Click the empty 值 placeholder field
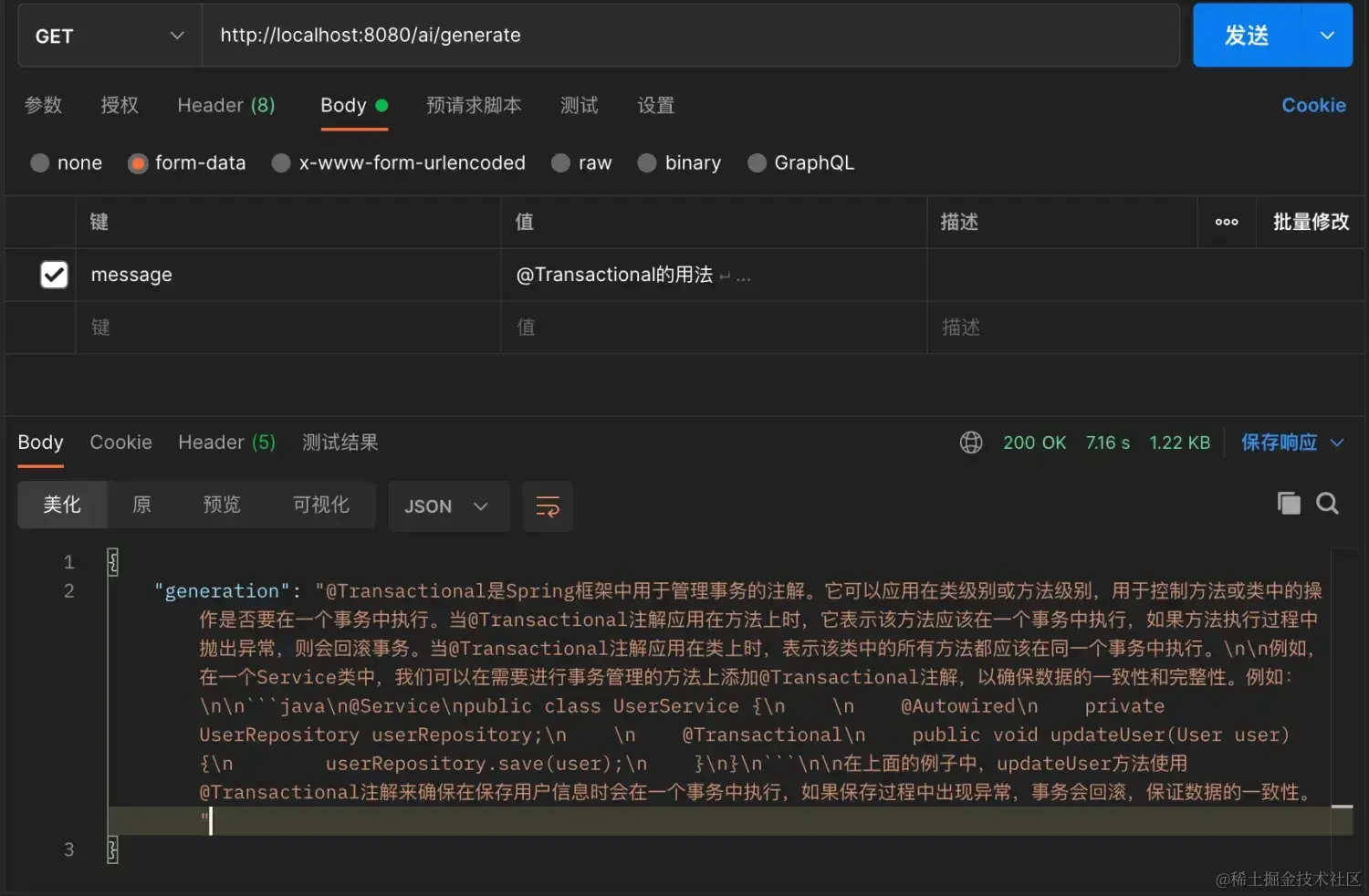Viewport: 1369px width, 896px height. [714, 328]
